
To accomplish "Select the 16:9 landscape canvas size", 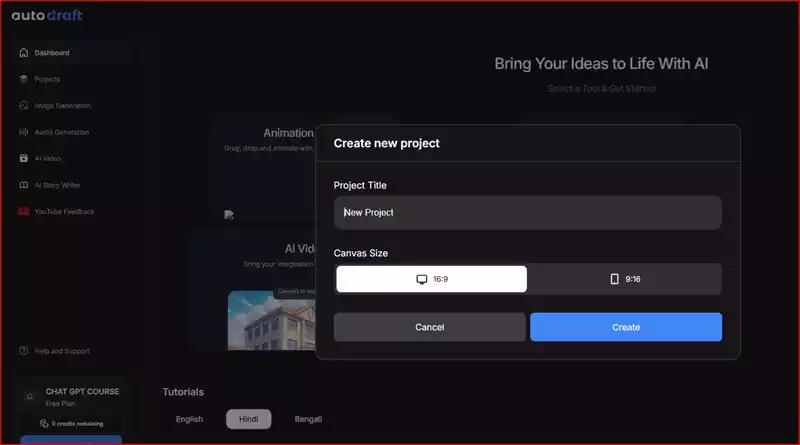I will (431, 279).
